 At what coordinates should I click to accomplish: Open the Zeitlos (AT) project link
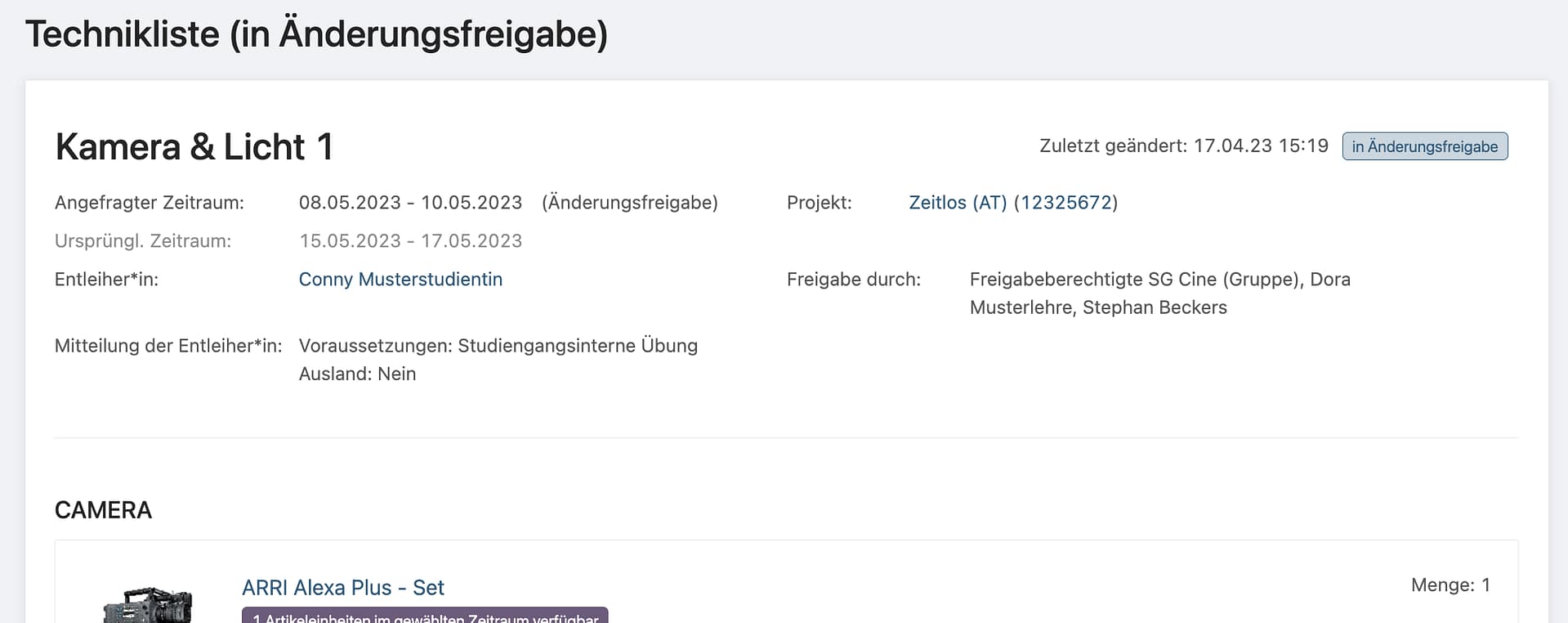[x=1012, y=203]
